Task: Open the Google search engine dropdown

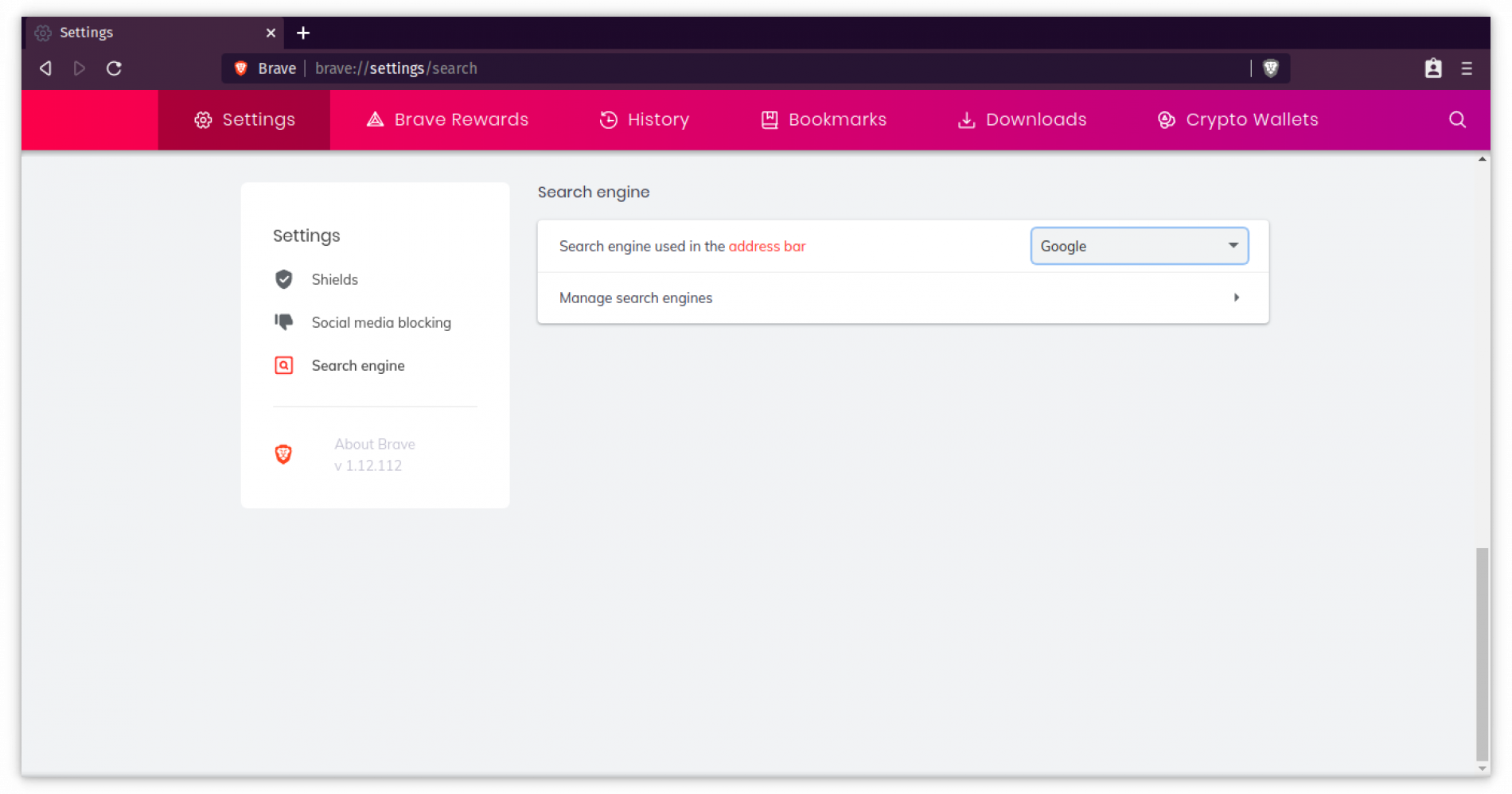Action: 1139,246
